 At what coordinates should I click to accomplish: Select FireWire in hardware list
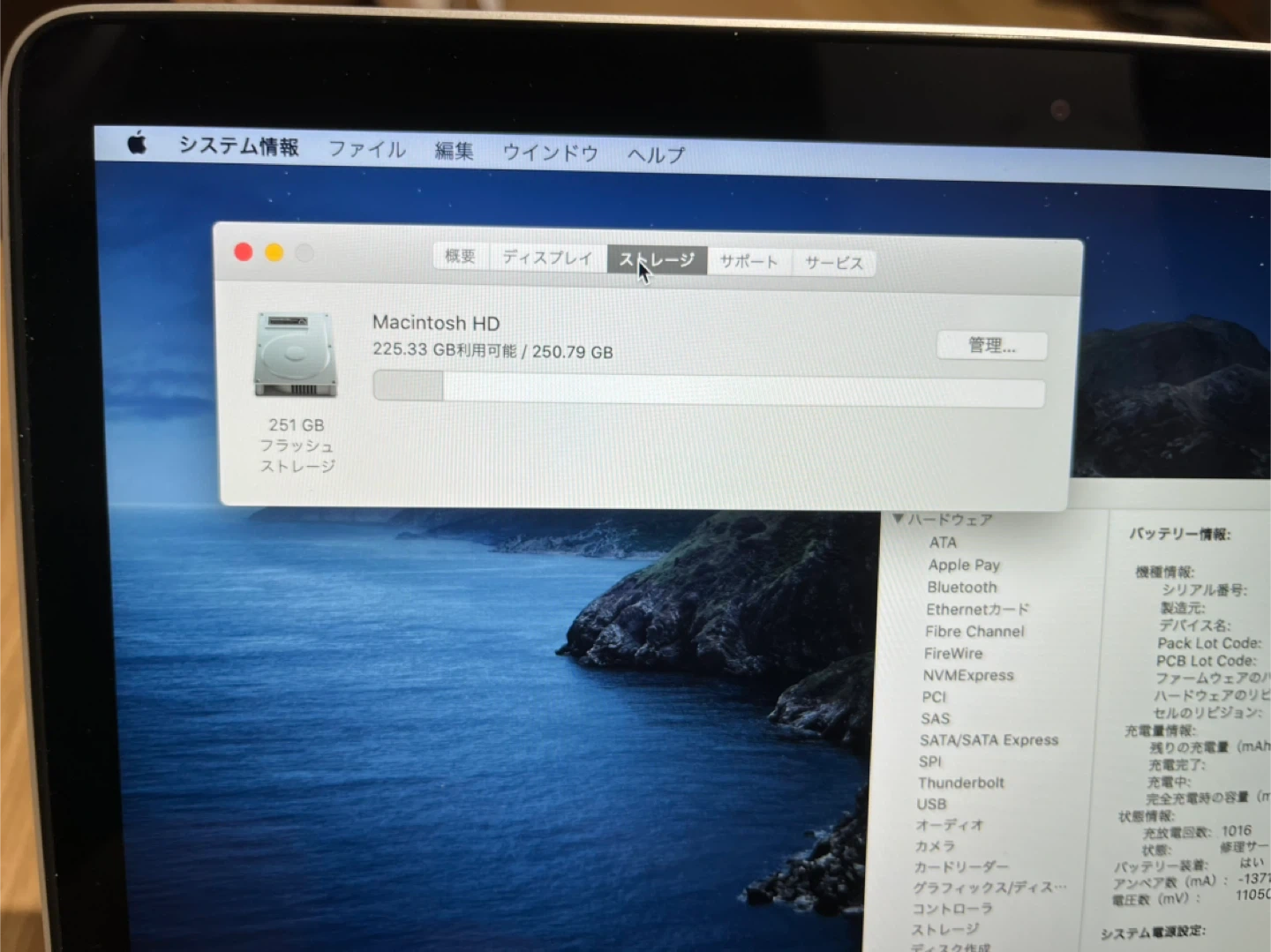[953, 653]
